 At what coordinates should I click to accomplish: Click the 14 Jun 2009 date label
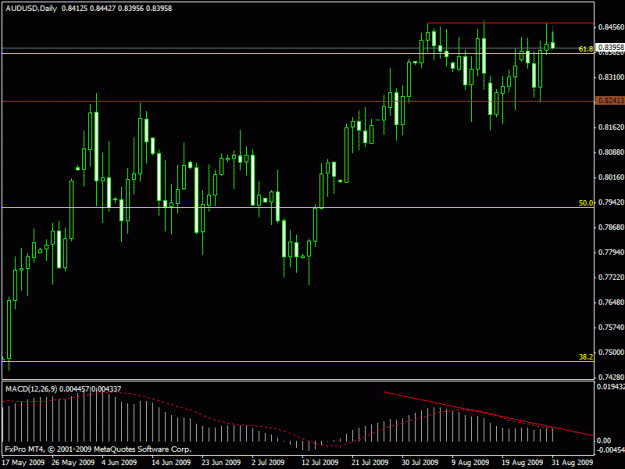tap(171, 463)
